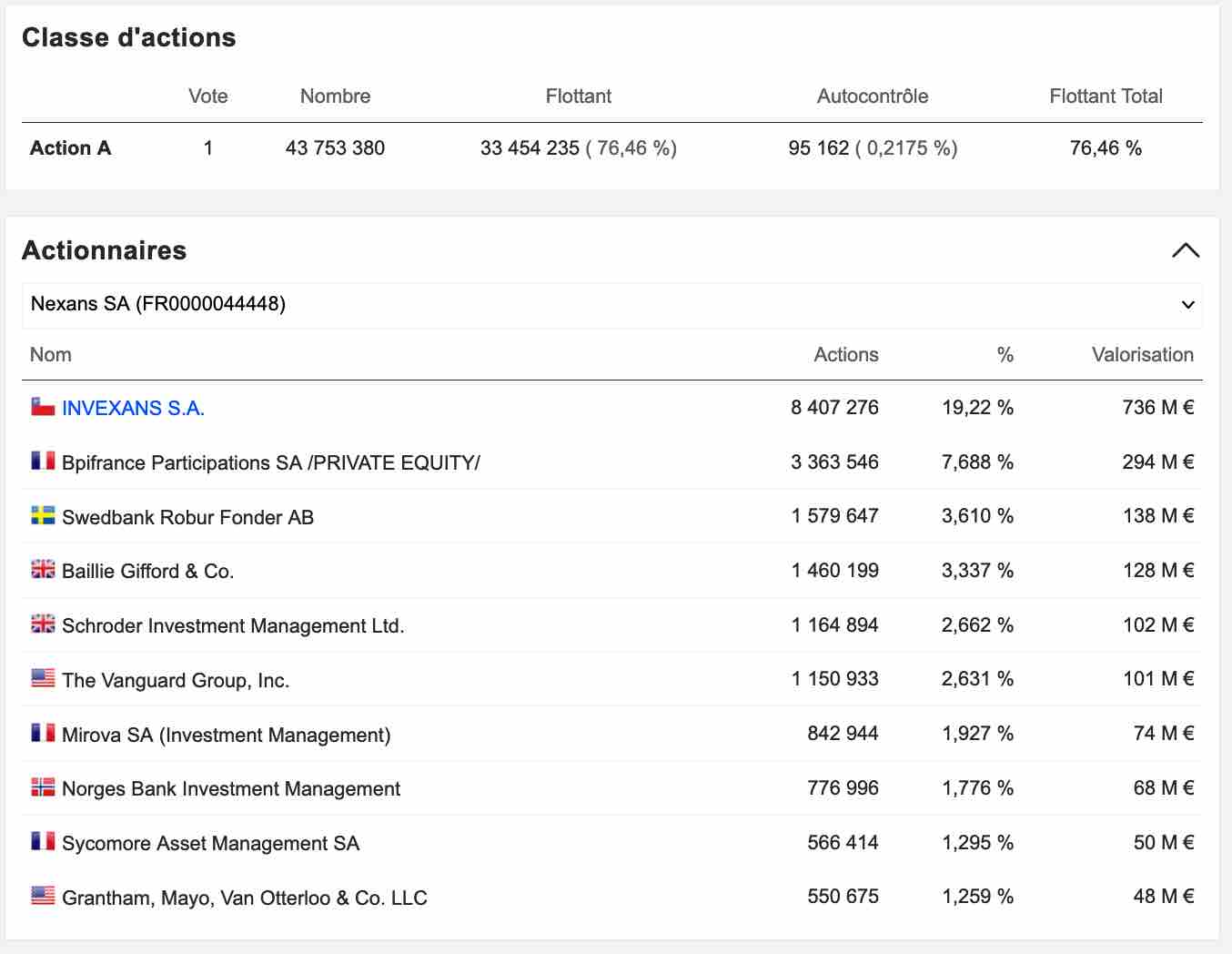Click the Norwegian flag beside Norges Bank

tap(43, 787)
